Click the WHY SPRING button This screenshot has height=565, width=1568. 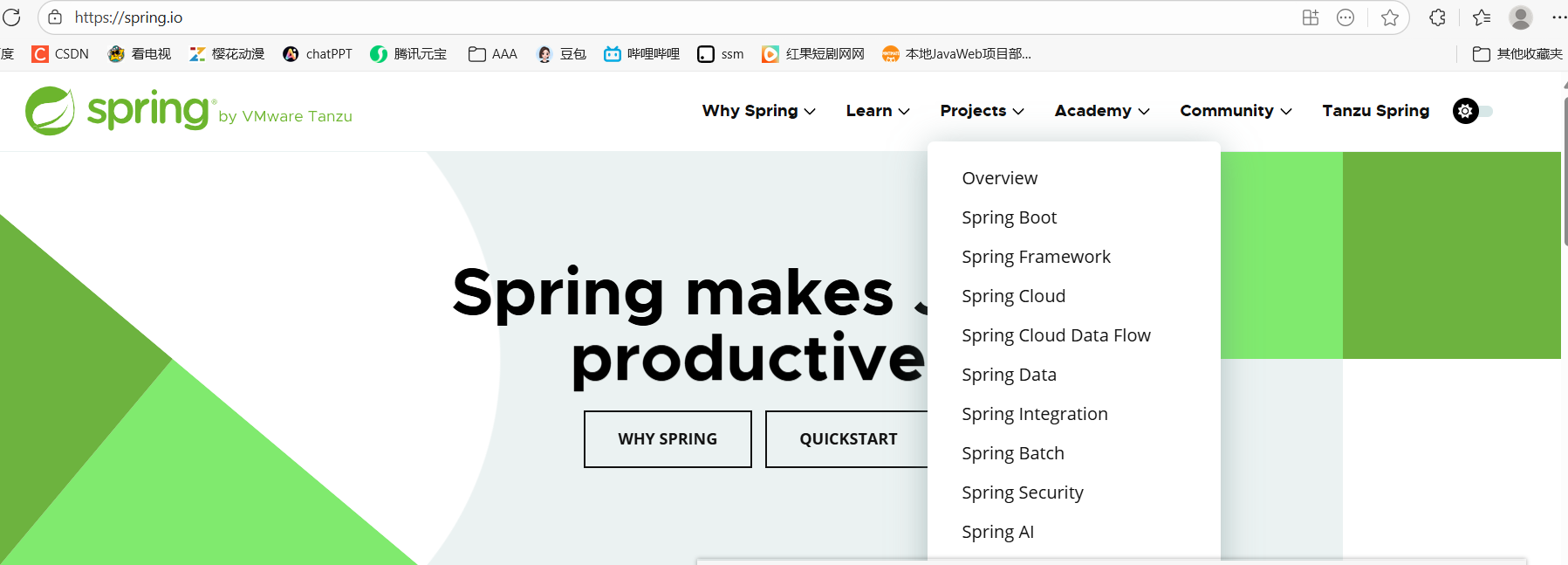point(668,439)
